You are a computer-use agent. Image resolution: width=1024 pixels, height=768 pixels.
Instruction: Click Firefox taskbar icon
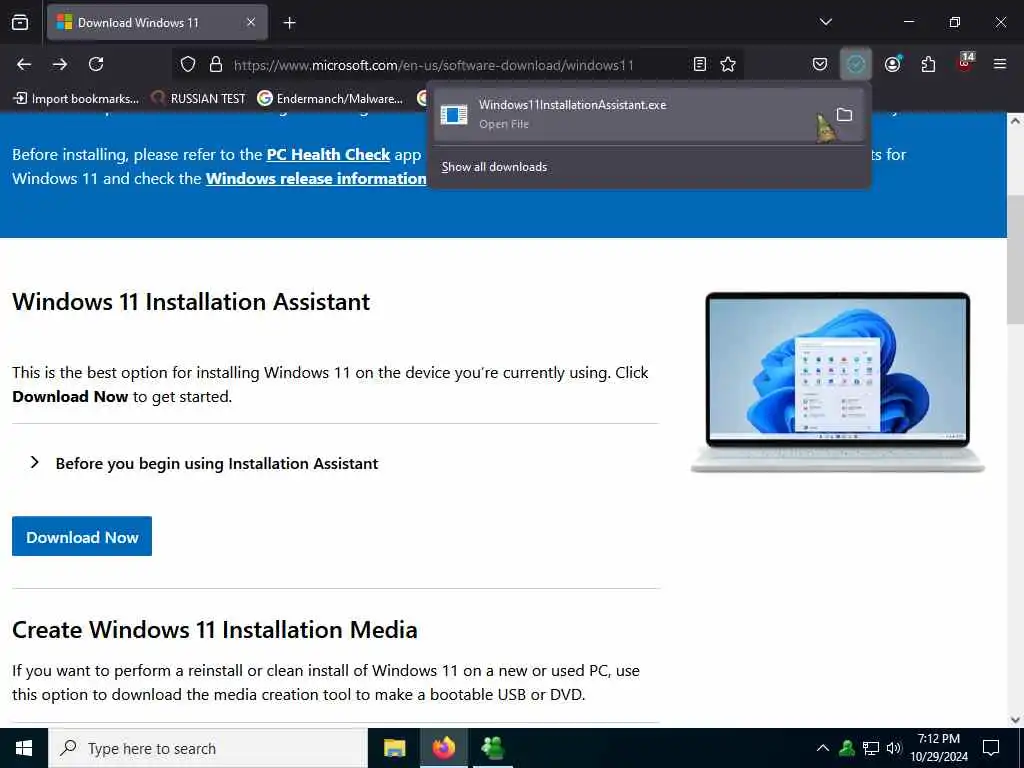point(443,748)
